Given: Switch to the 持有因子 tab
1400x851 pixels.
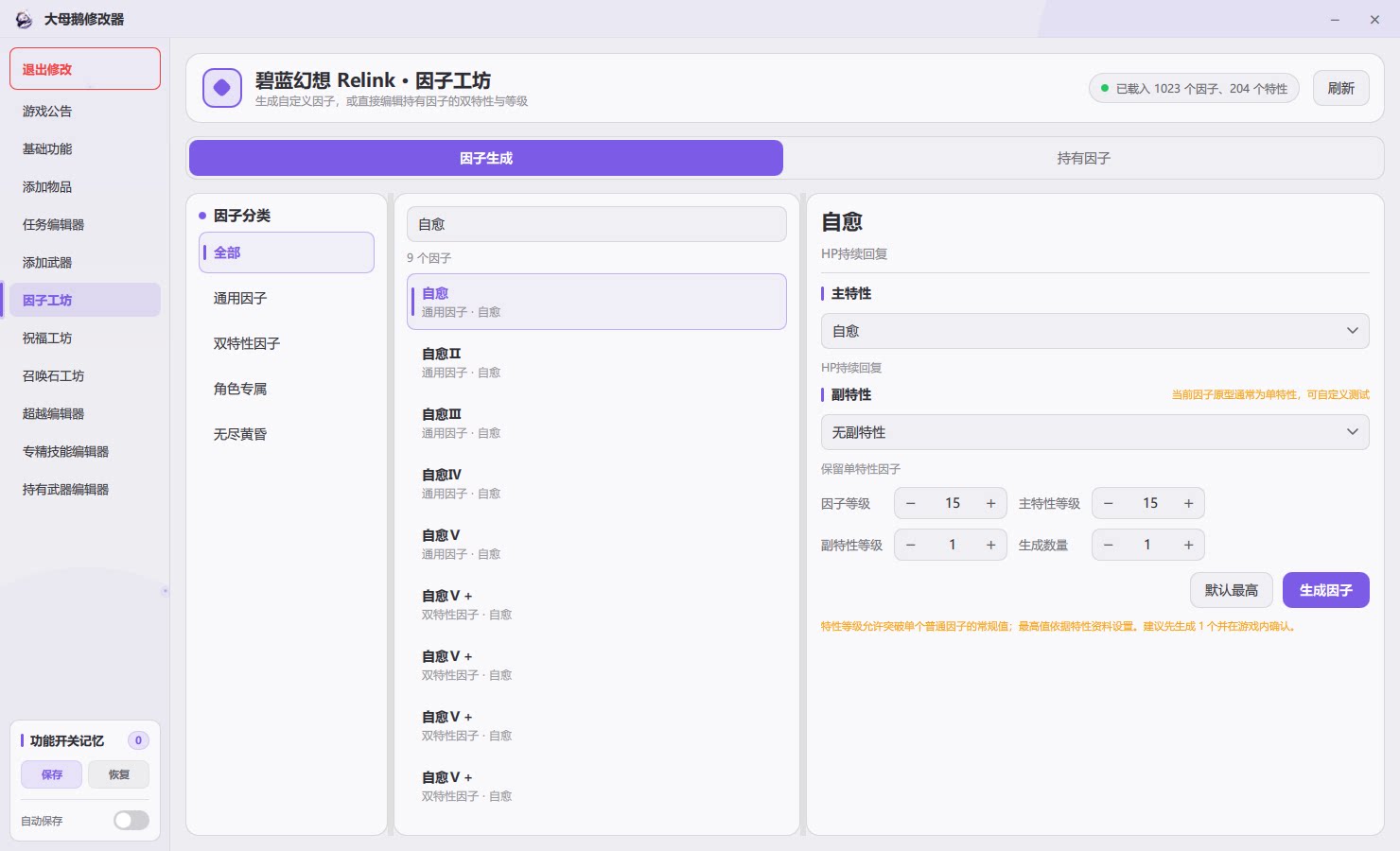Looking at the screenshot, I should coord(1083,158).
